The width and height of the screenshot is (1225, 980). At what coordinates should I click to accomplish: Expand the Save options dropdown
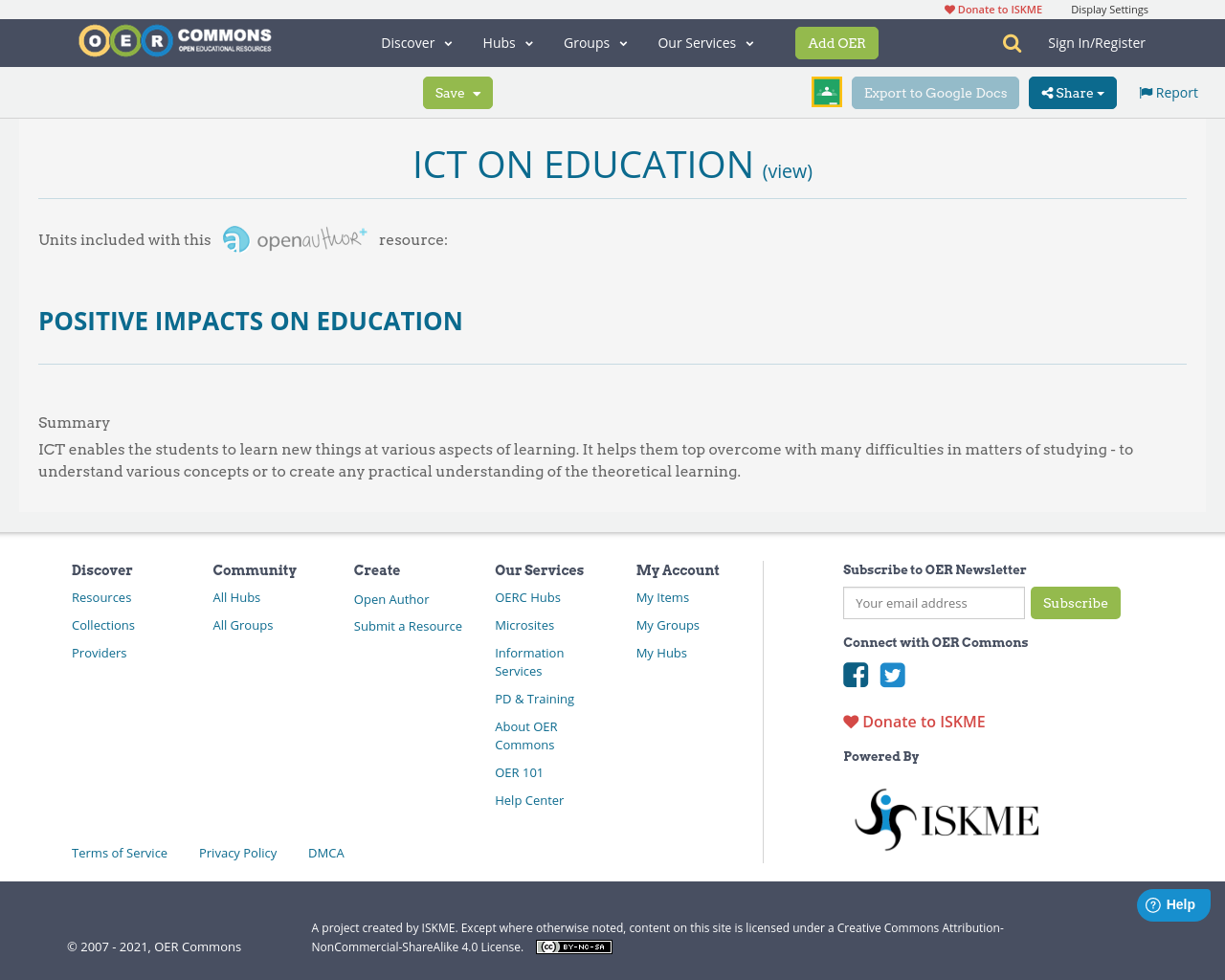[457, 93]
